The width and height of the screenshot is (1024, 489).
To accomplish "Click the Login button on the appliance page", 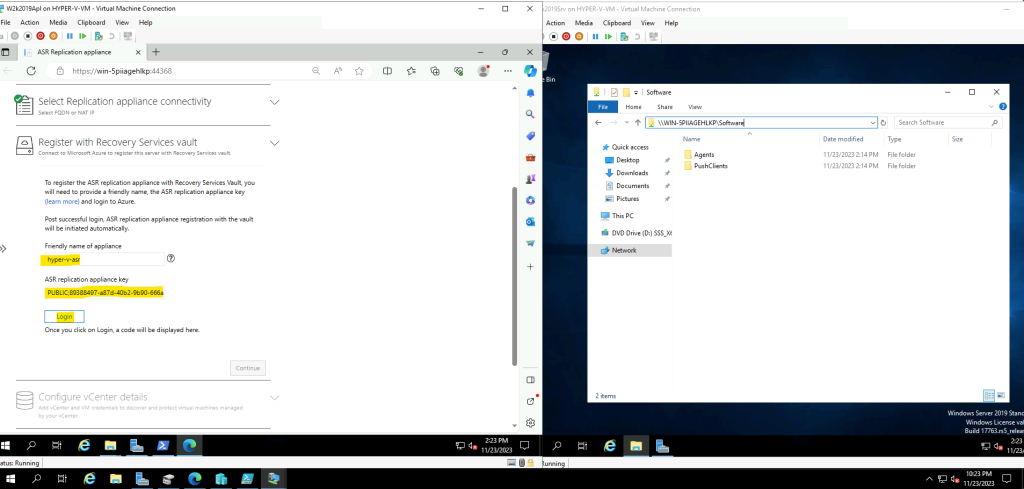I will click(x=64, y=317).
